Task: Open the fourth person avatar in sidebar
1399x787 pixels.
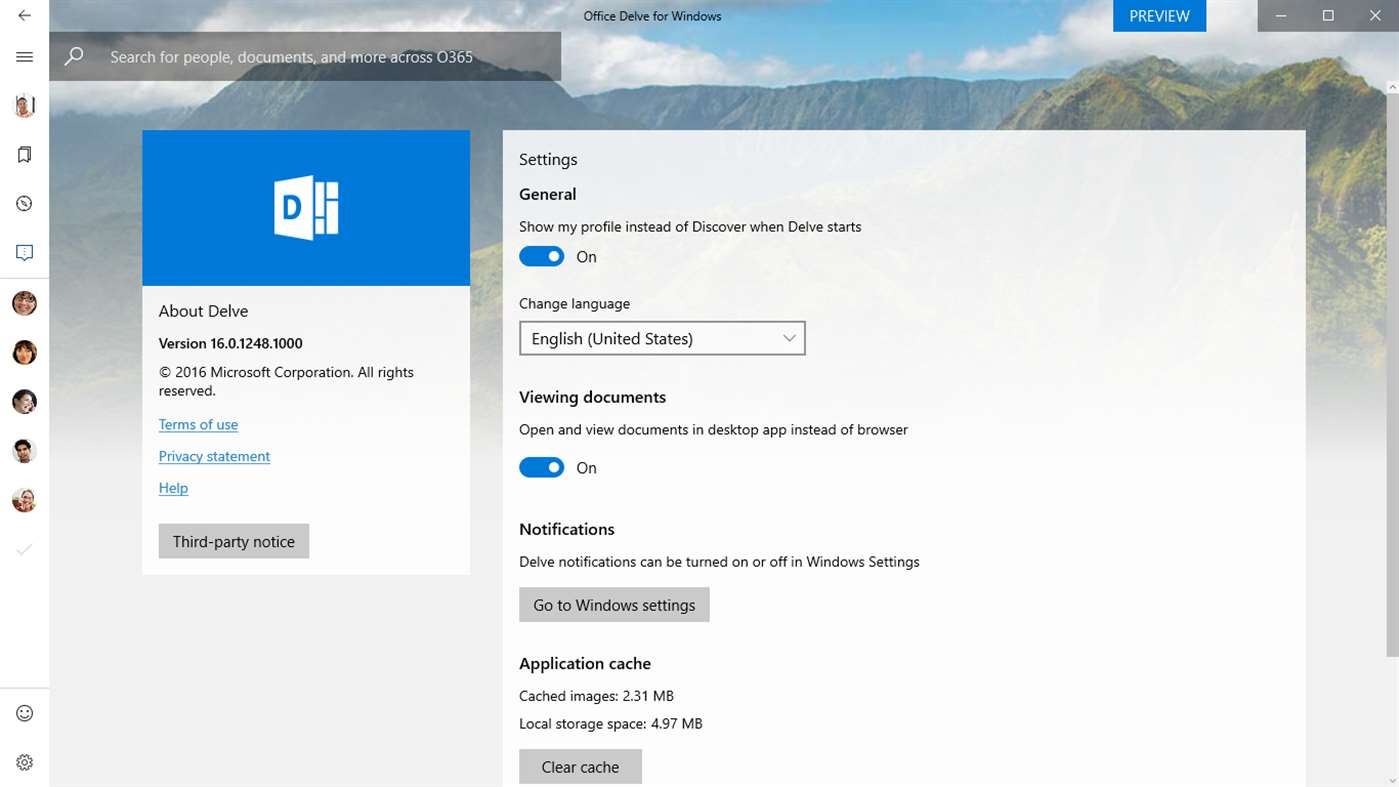Action: pos(24,451)
